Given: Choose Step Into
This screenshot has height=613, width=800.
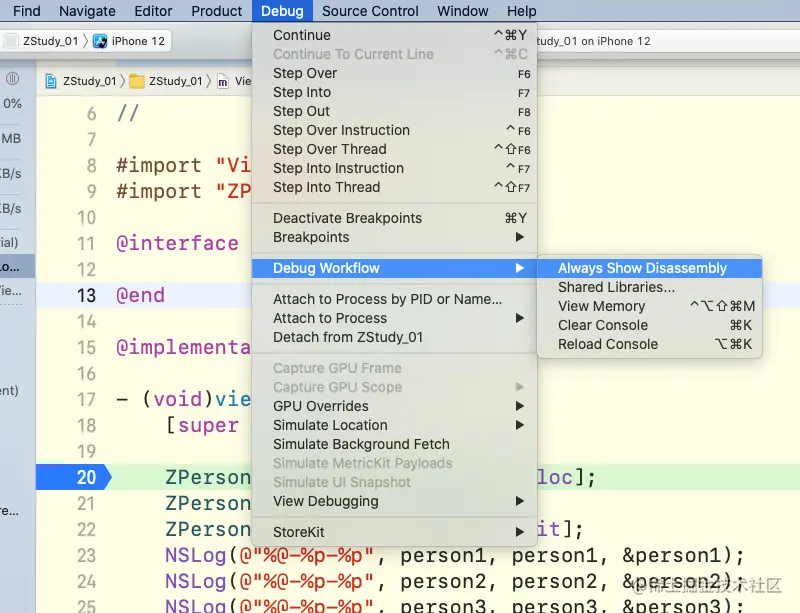Looking at the screenshot, I should [x=394, y=92].
